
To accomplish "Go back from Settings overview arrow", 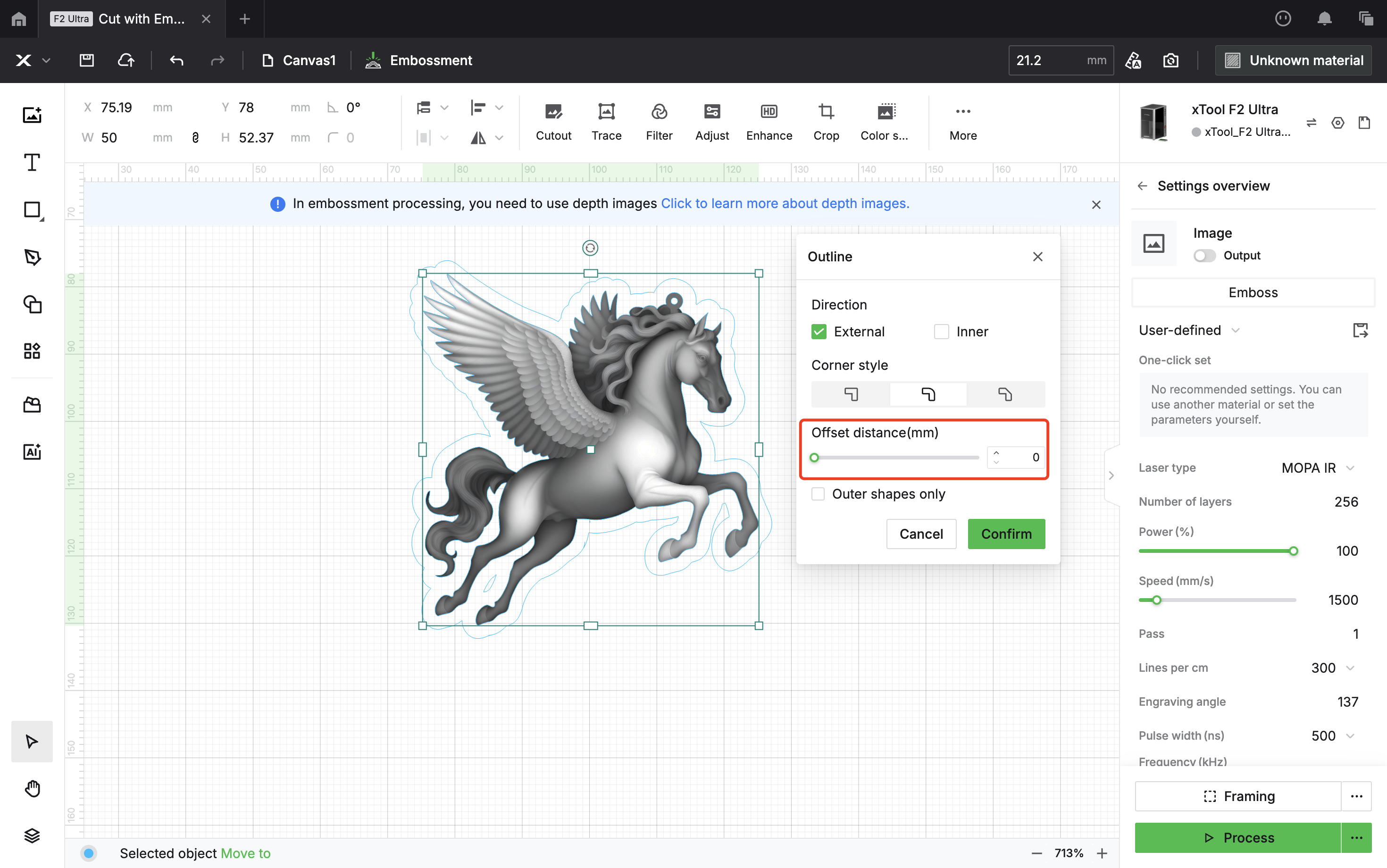I will pos(1143,186).
